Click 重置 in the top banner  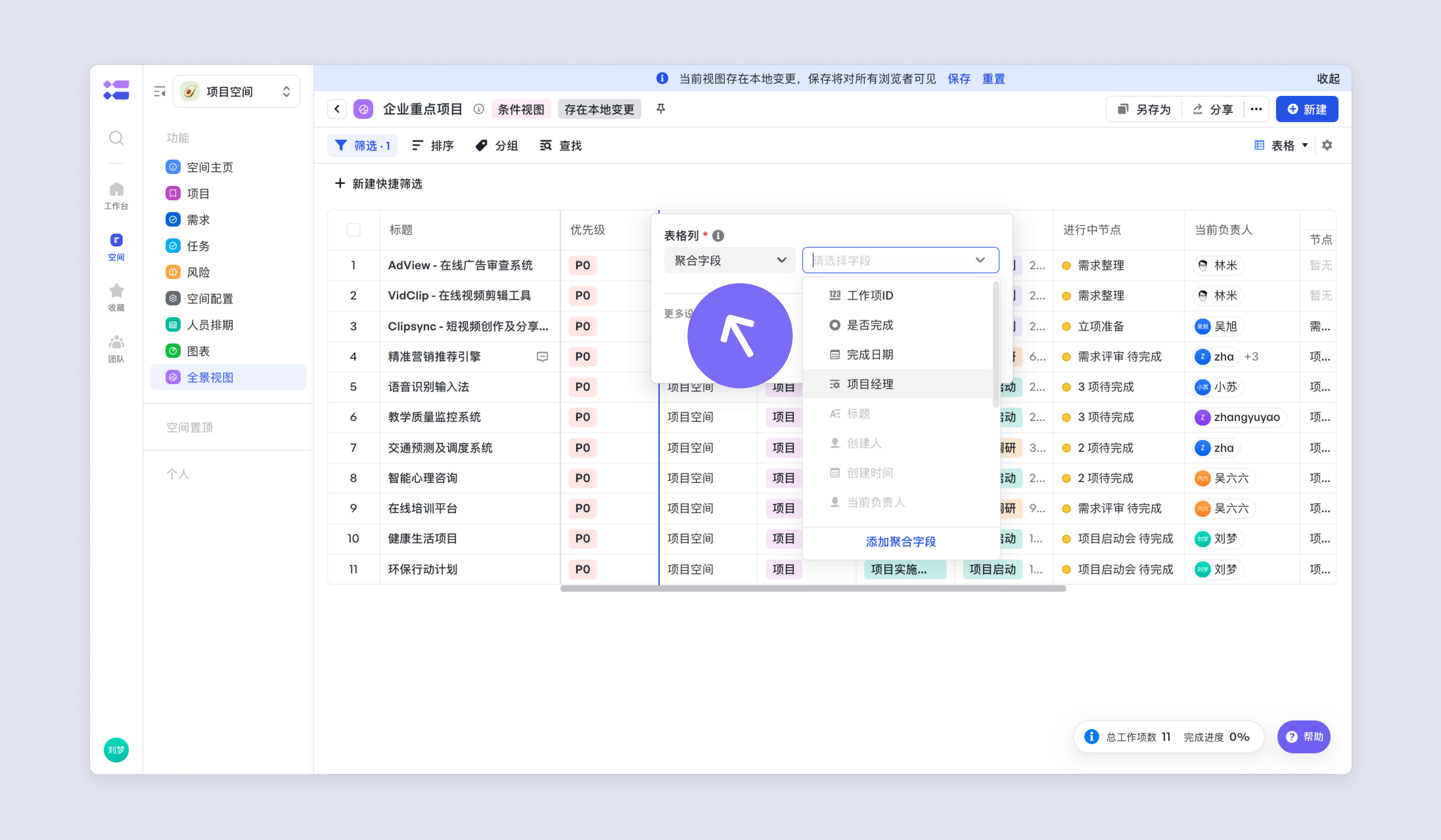click(993, 78)
